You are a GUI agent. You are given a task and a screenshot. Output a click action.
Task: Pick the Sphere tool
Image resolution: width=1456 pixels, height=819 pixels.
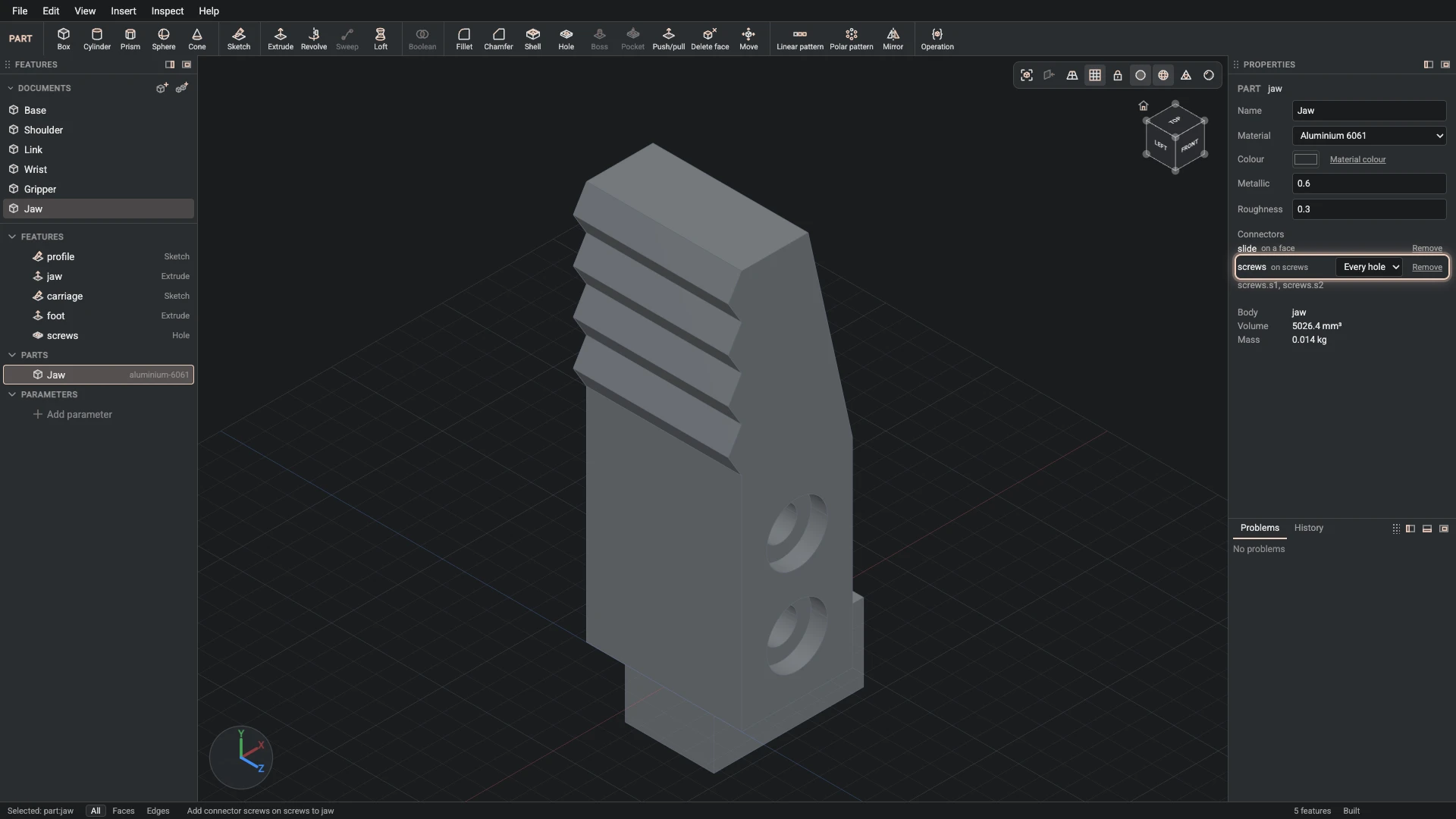click(164, 39)
